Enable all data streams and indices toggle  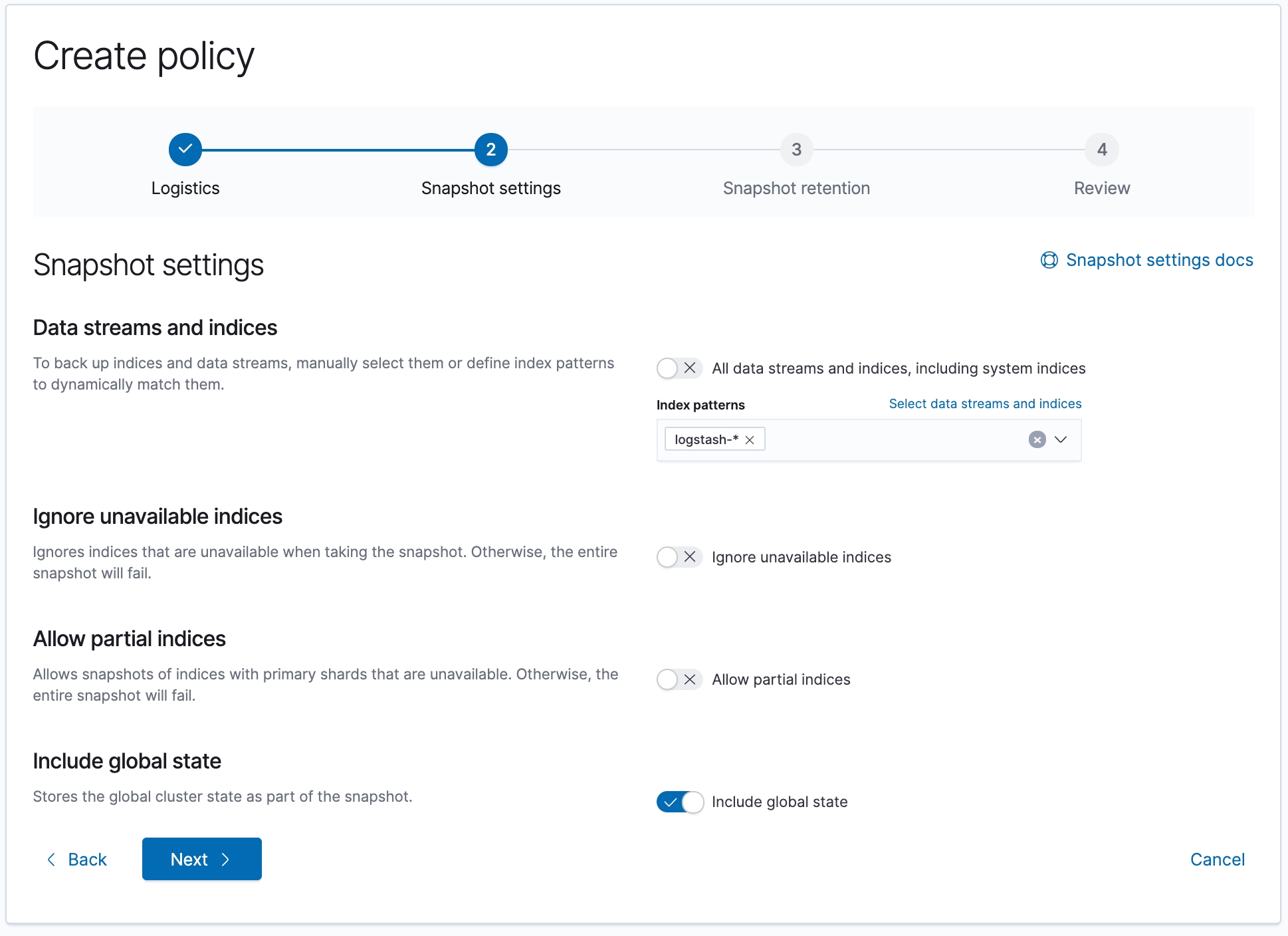pos(679,368)
